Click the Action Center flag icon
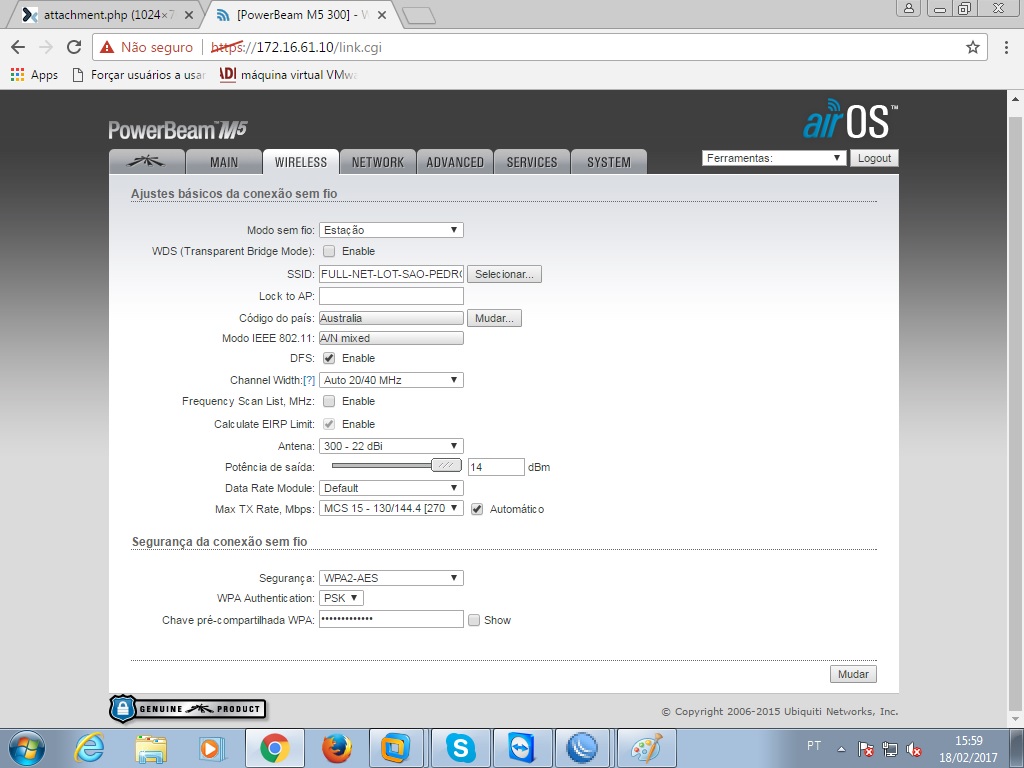Screen dimensions: 1024x768 click(865, 749)
